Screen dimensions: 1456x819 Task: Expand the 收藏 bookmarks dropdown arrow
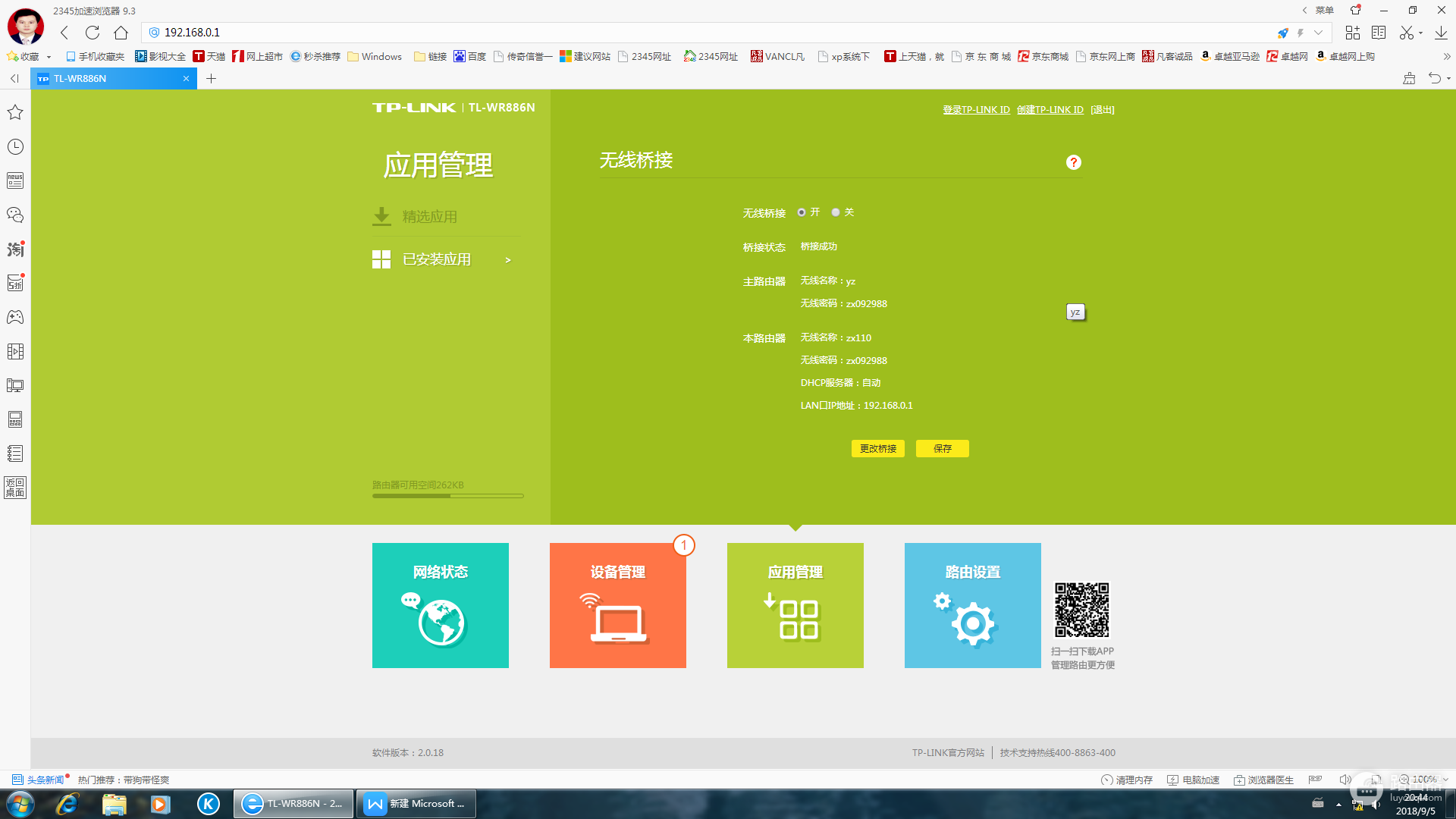49,57
